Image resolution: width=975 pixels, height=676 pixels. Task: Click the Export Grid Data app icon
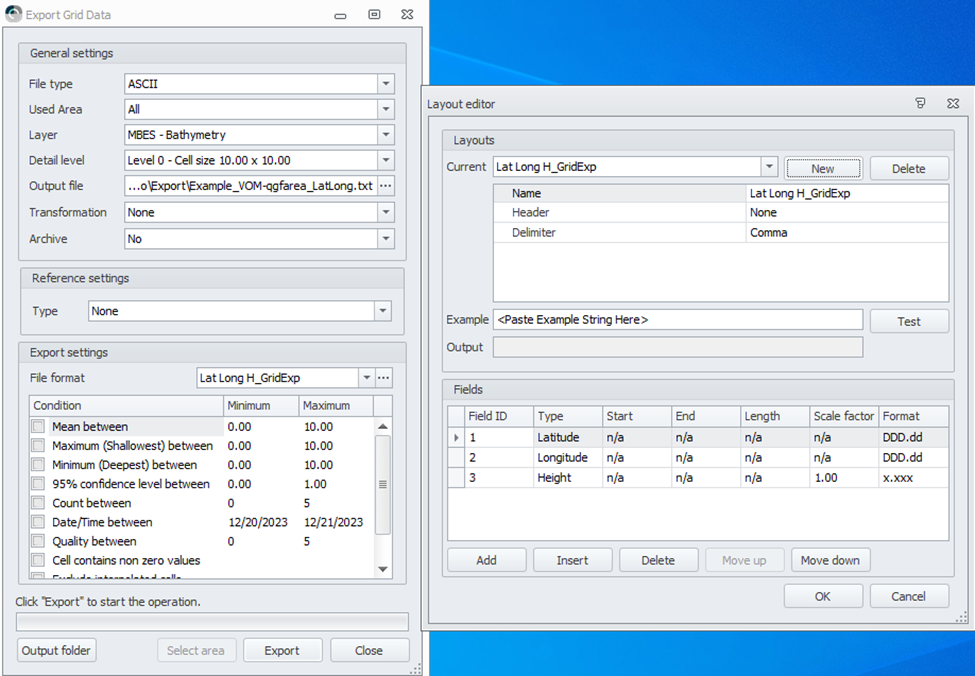(14, 15)
